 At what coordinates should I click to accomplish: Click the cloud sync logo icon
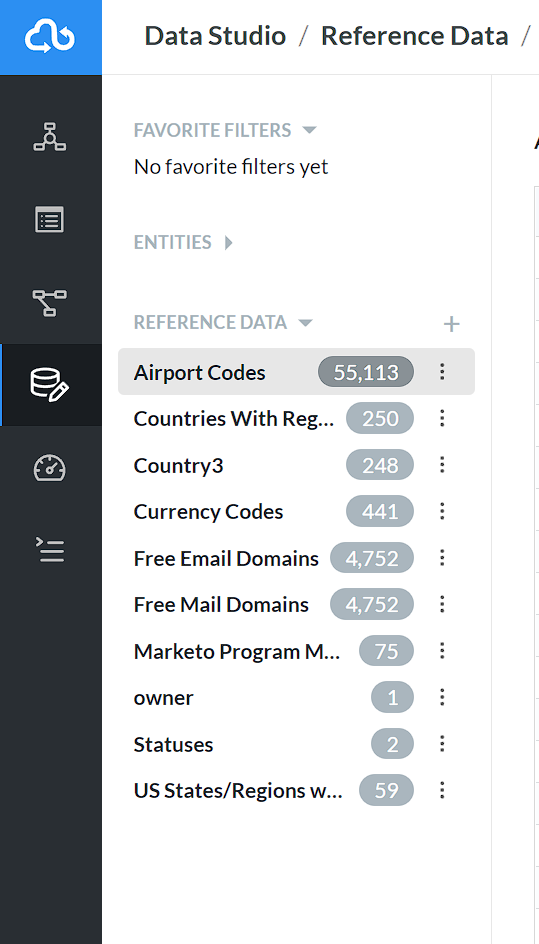[50, 37]
